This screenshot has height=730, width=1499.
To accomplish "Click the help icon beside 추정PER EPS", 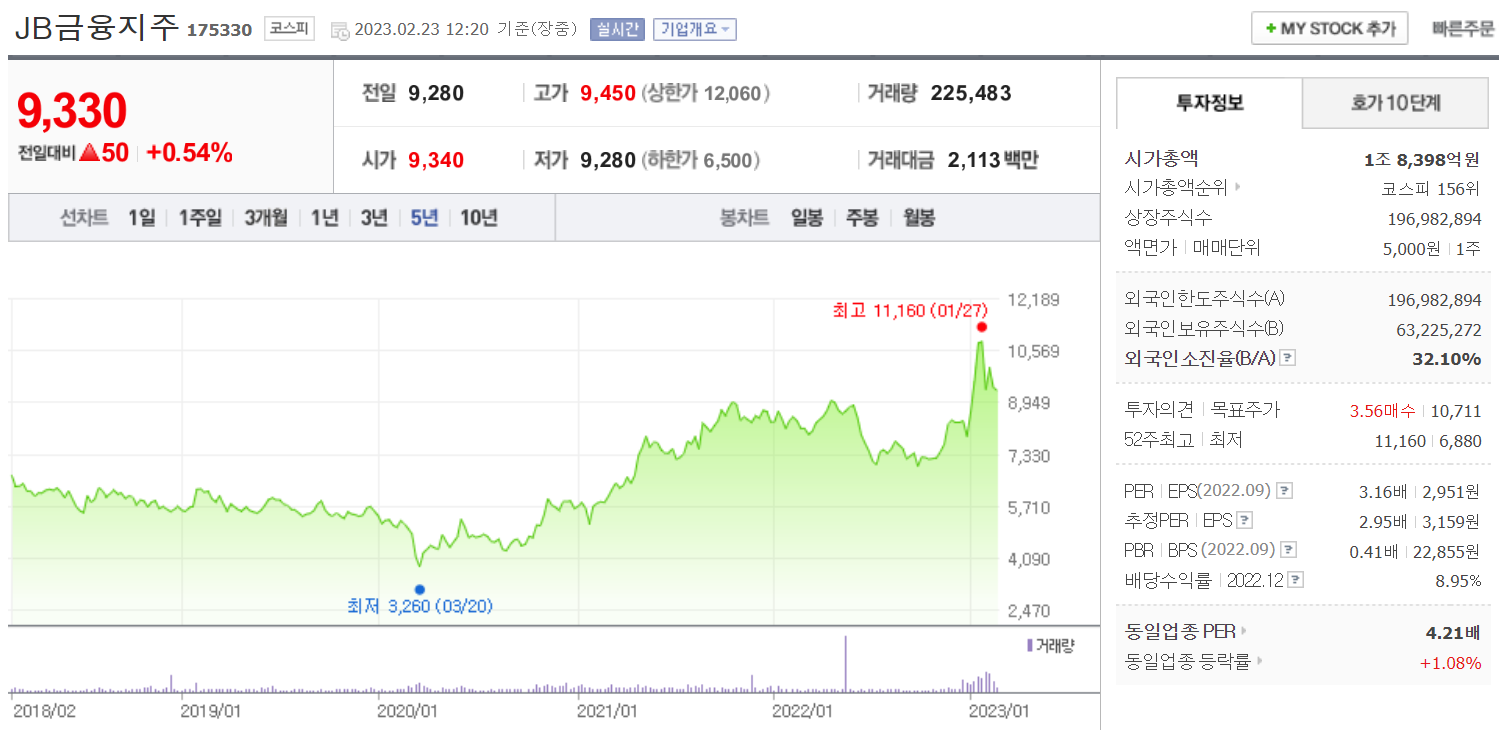I will click(1244, 520).
